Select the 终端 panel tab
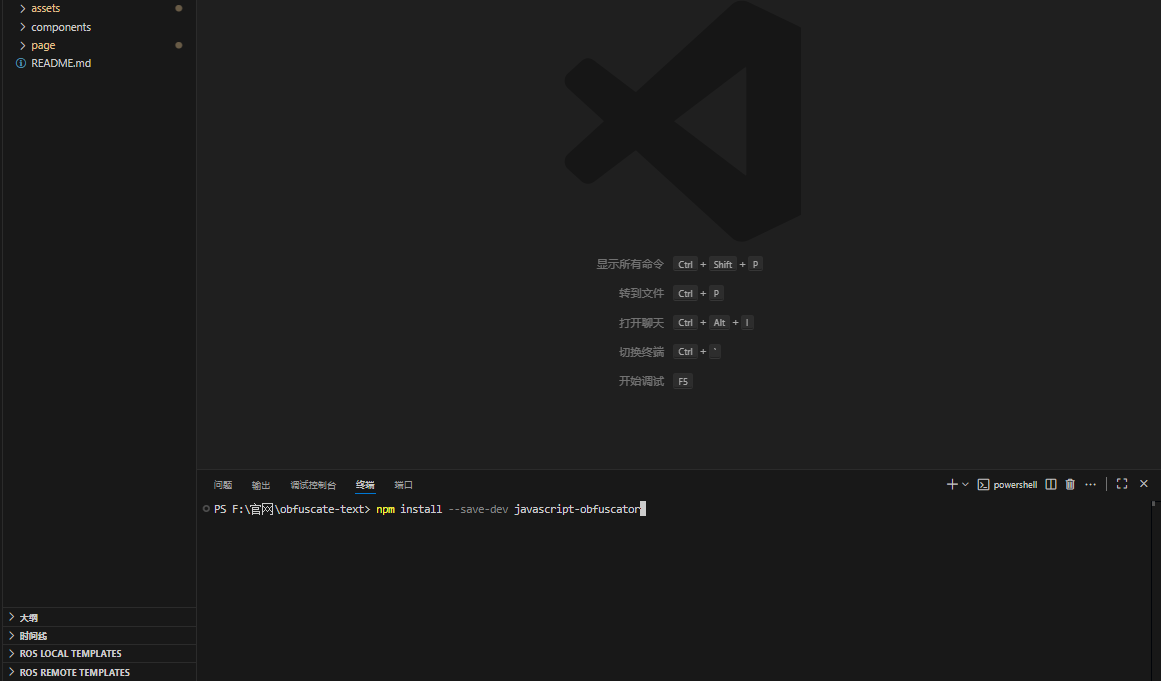Viewport: 1161px width, 681px height. pos(365,485)
